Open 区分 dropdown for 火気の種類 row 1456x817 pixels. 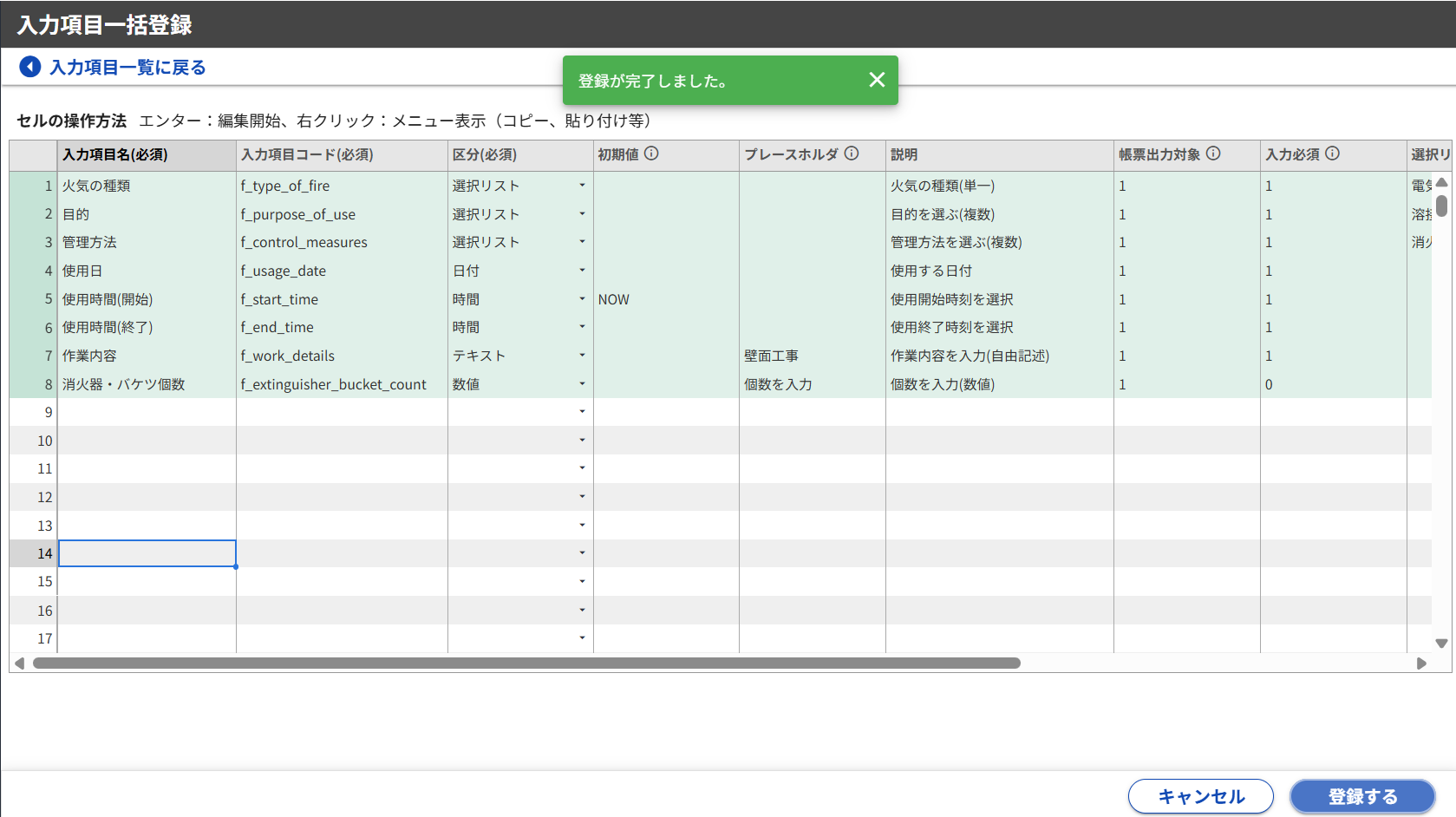tap(582, 186)
